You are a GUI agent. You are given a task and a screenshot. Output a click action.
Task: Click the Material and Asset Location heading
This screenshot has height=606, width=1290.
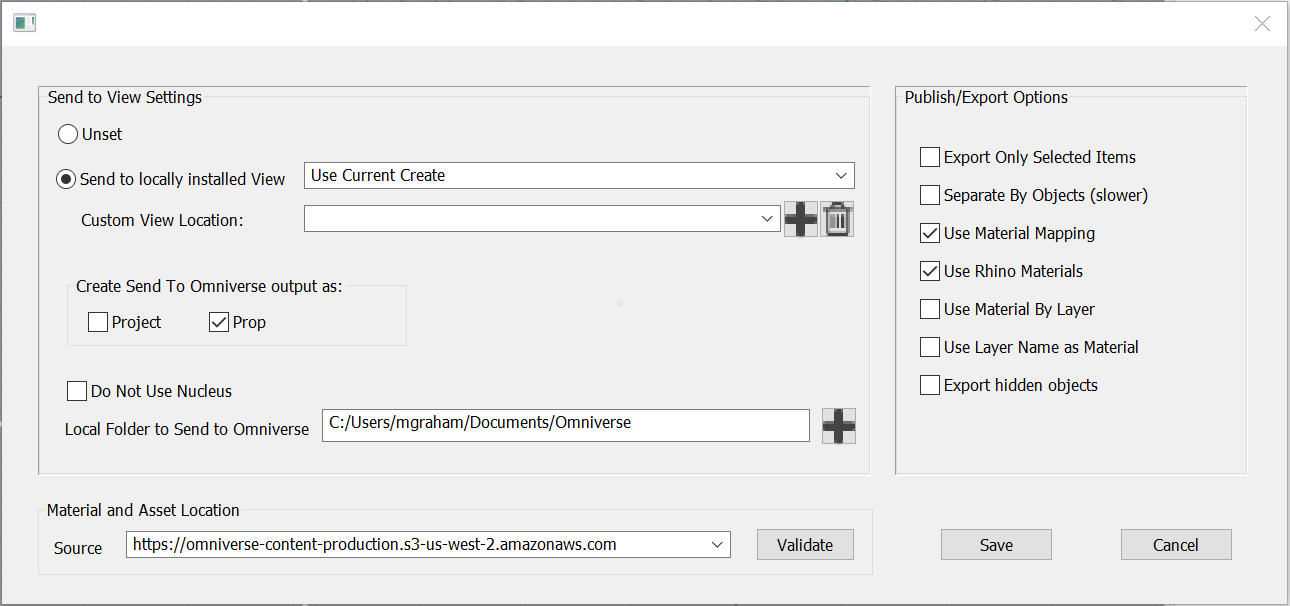pos(143,510)
